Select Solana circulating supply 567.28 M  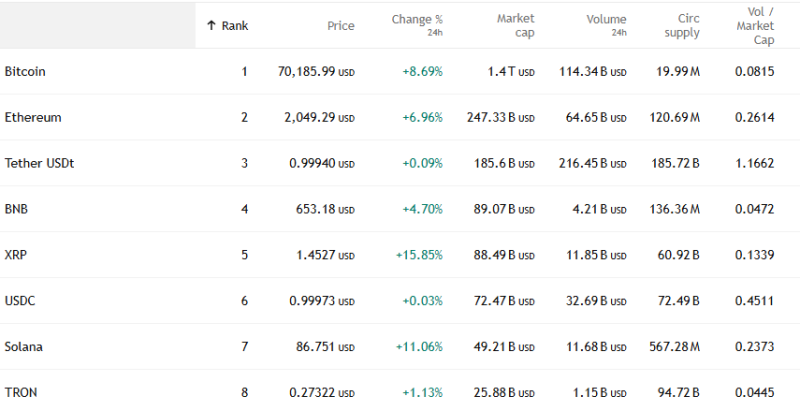click(674, 347)
